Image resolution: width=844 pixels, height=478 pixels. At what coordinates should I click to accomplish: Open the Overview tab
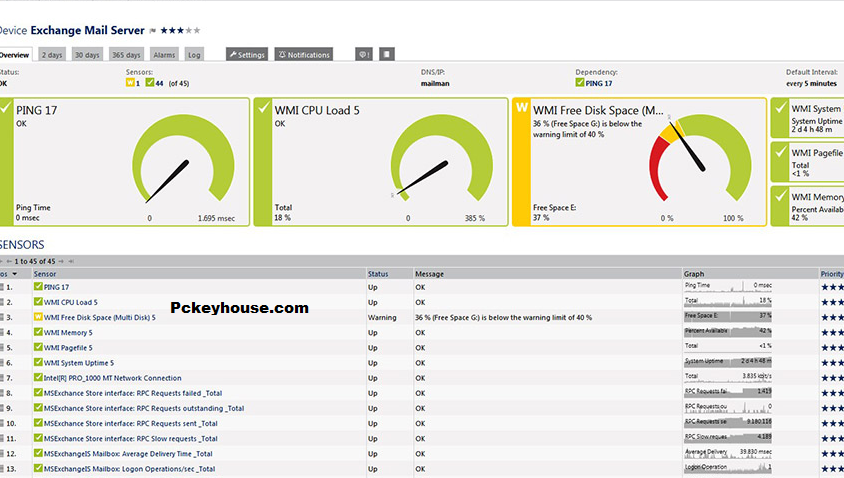pyautogui.click(x=15, y=54)
